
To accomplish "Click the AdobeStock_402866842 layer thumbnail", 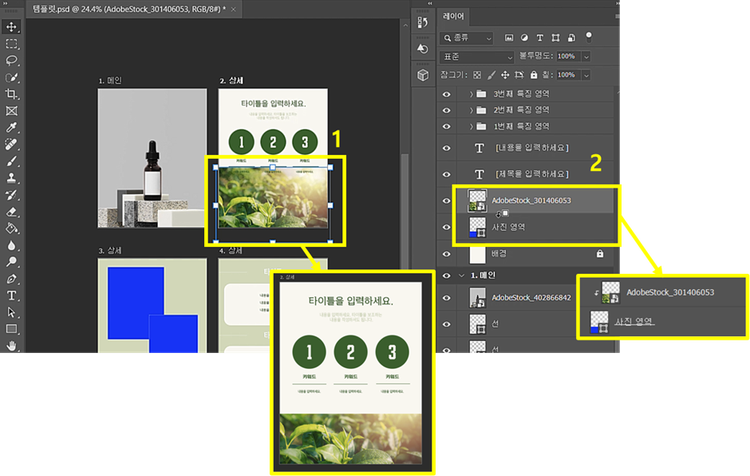I will [x=477, y=298].
